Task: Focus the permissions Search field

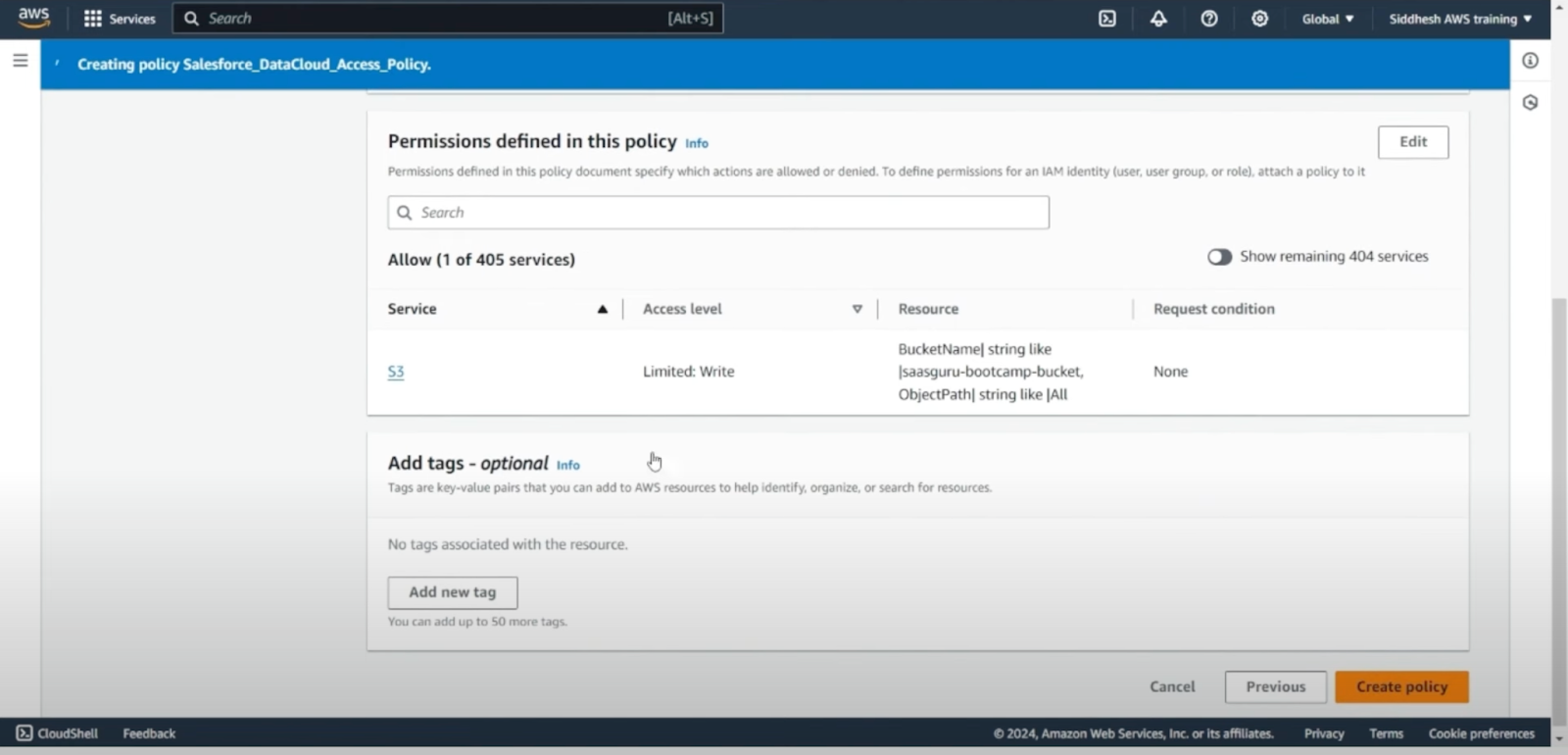Action: [718, 213]
